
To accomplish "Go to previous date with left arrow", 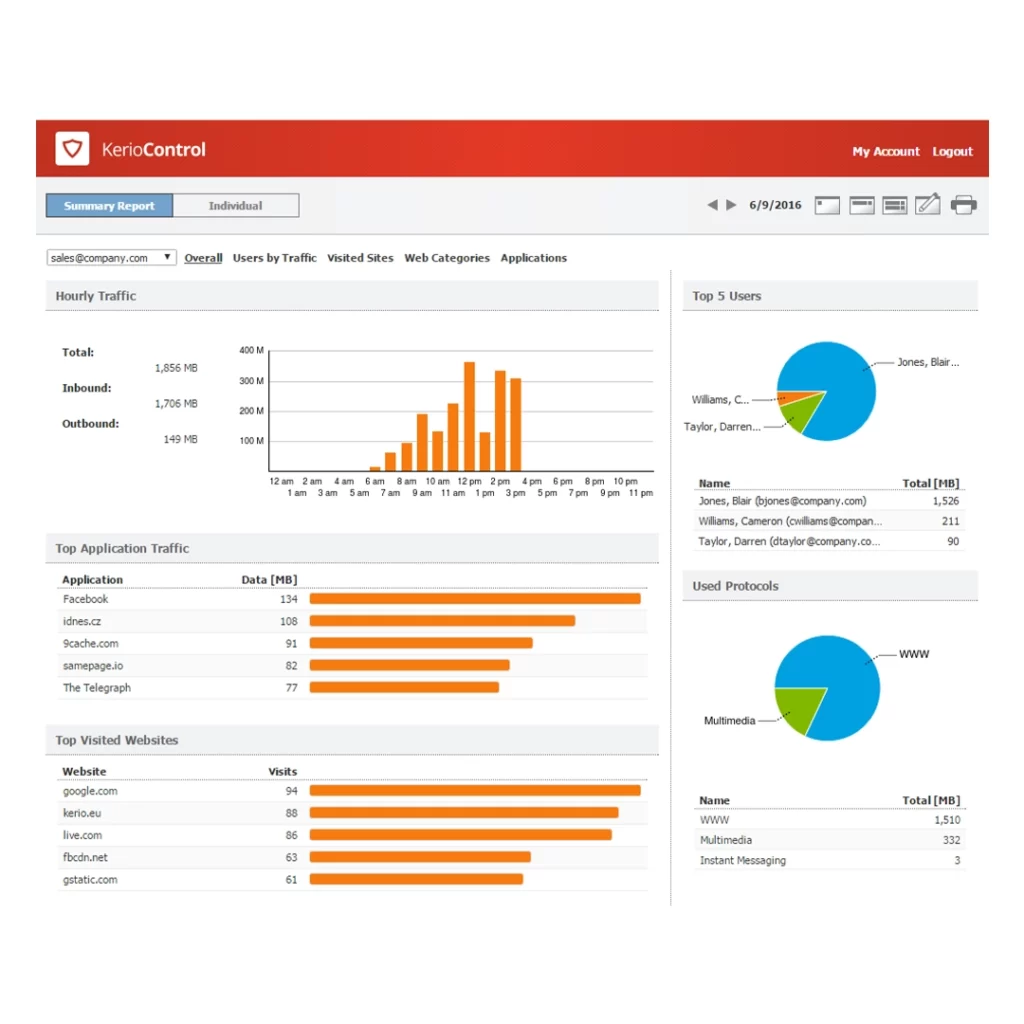I will point(712,205).
